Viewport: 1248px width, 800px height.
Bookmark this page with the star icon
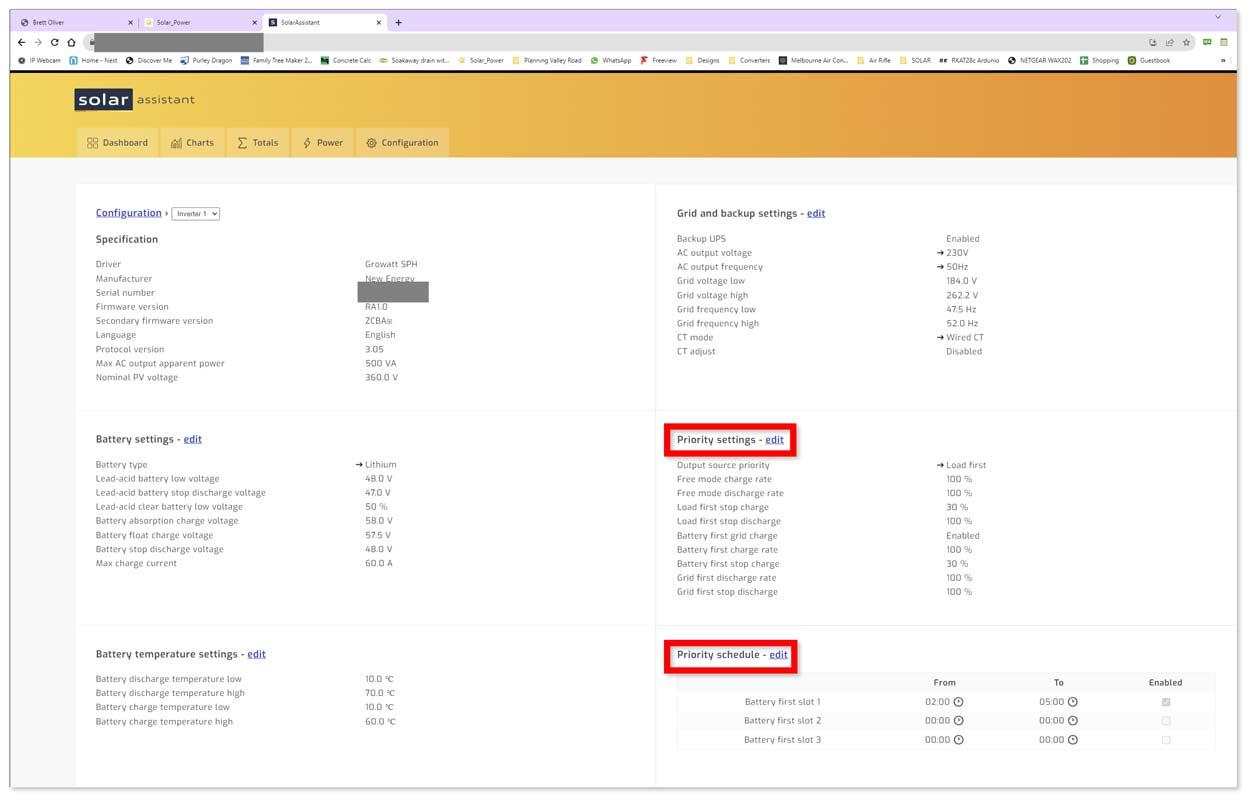point(1186,43)
